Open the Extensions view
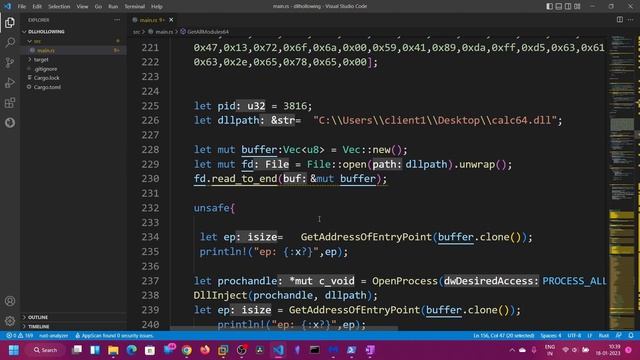The height and width of the screenshot is (360, 640). pyautogui.click(x=10, y=102)
